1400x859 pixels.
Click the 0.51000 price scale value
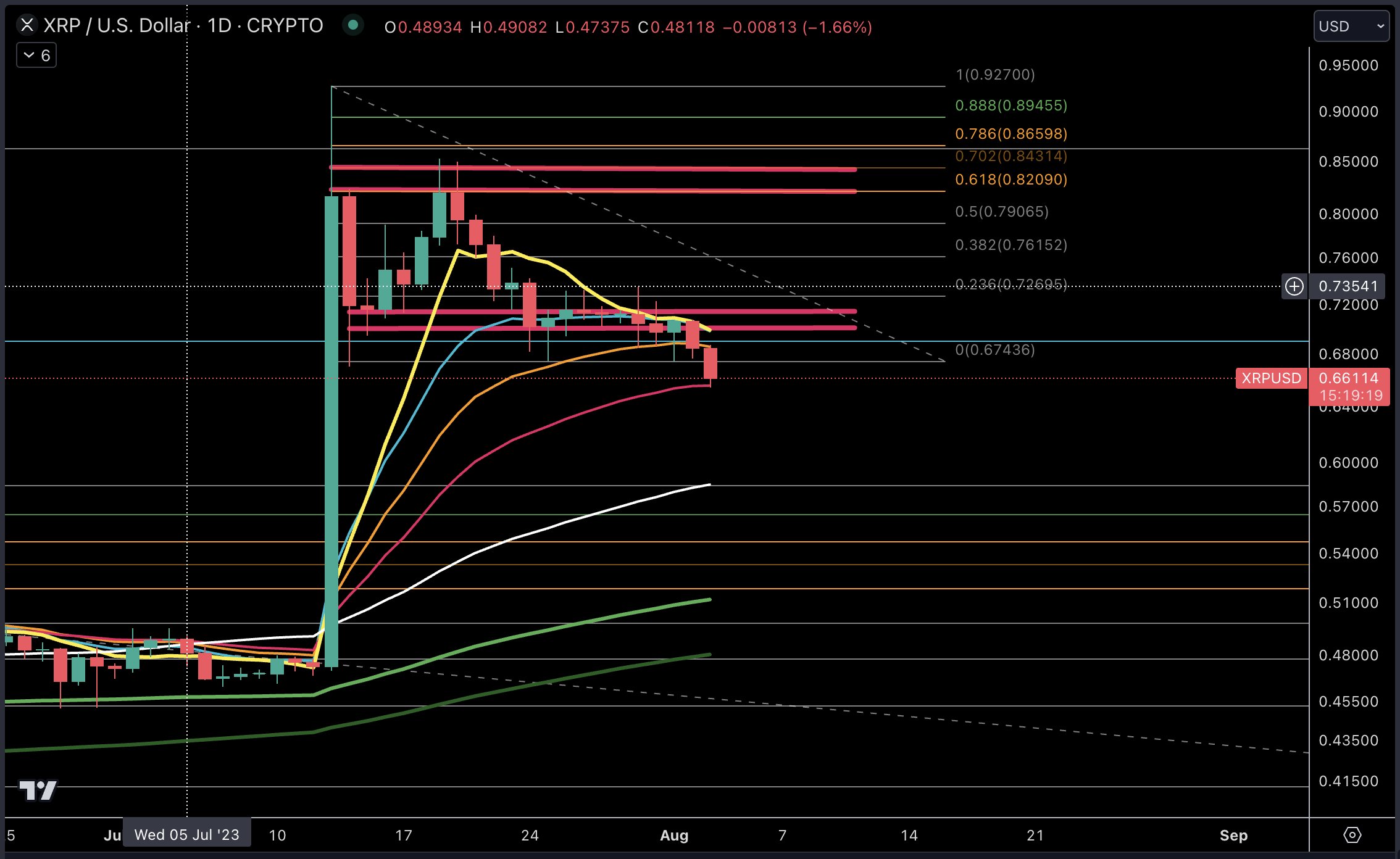click(x=1349, y=603)
